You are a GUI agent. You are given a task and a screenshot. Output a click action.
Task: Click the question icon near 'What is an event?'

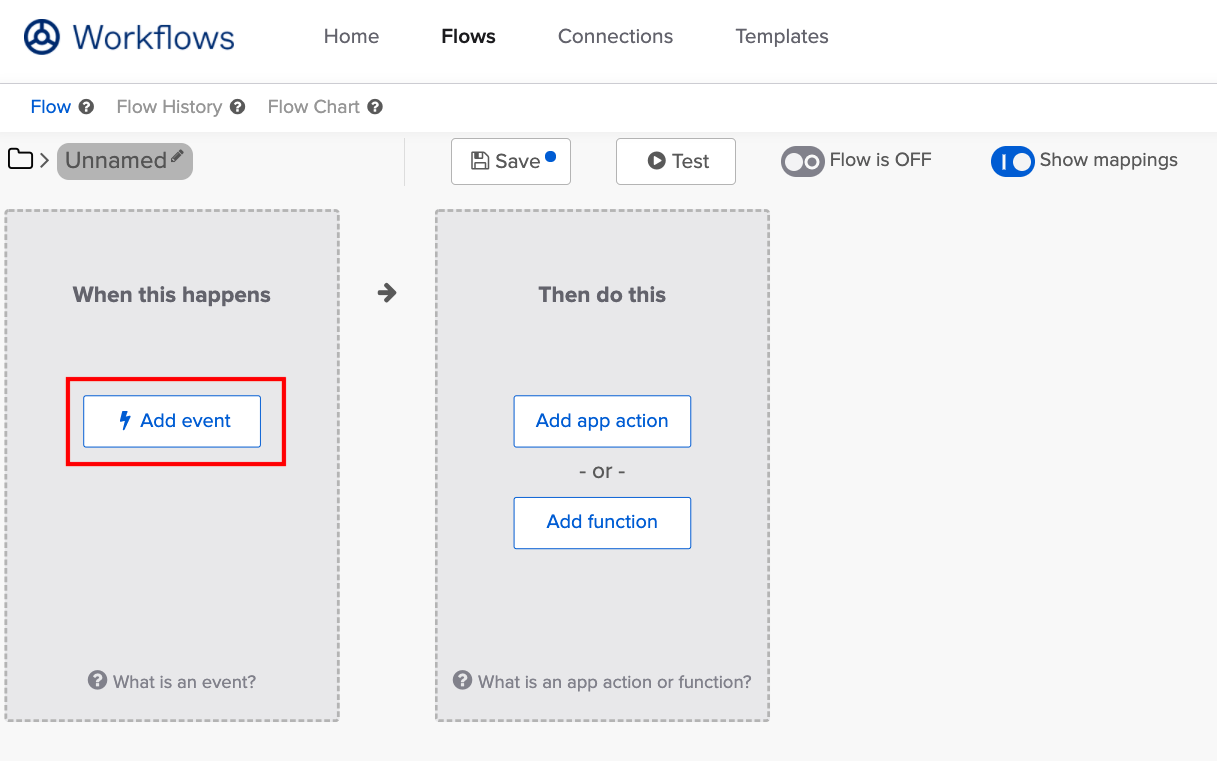click(97, 680)
